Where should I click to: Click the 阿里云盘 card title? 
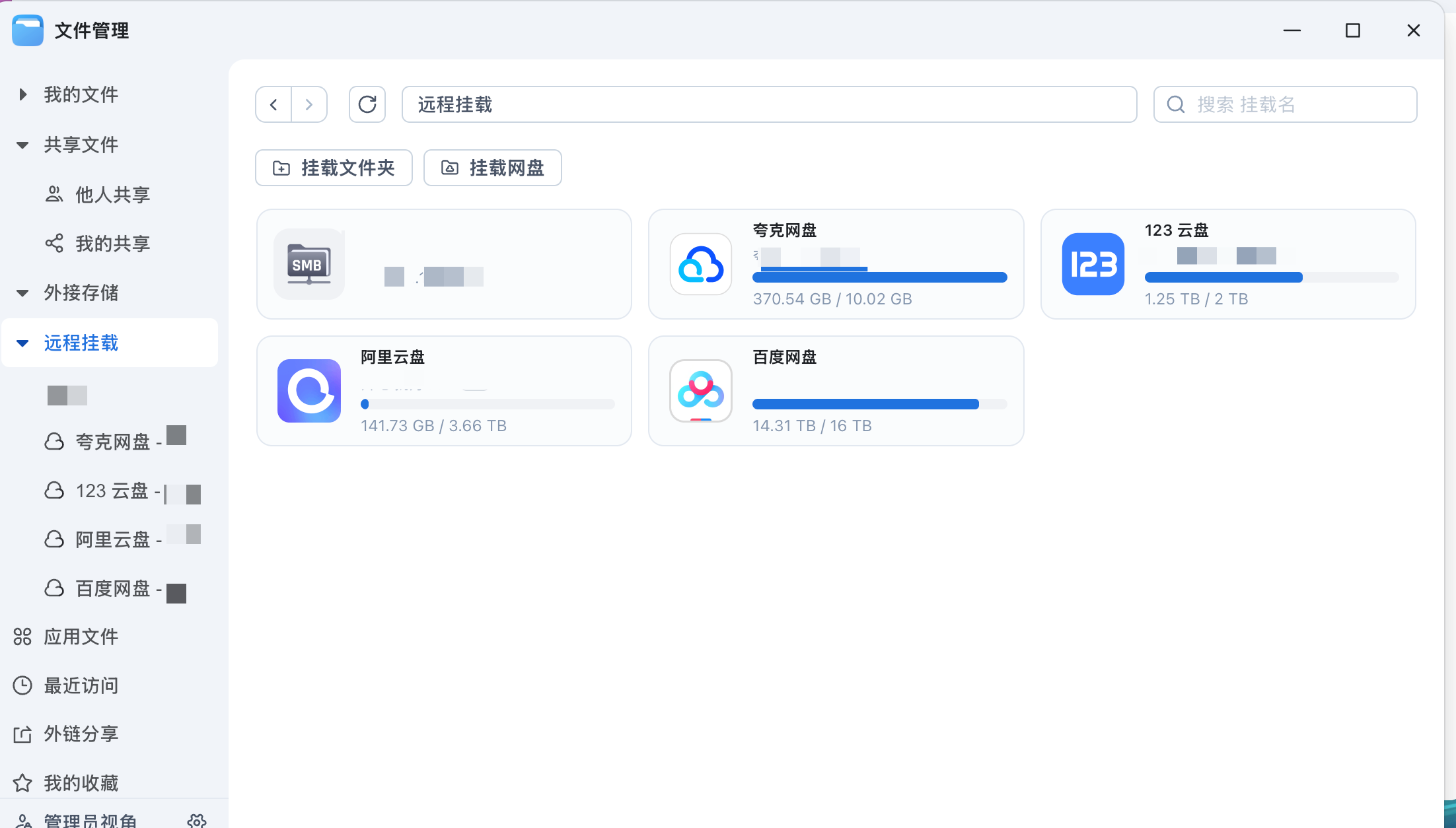(393, 357)
